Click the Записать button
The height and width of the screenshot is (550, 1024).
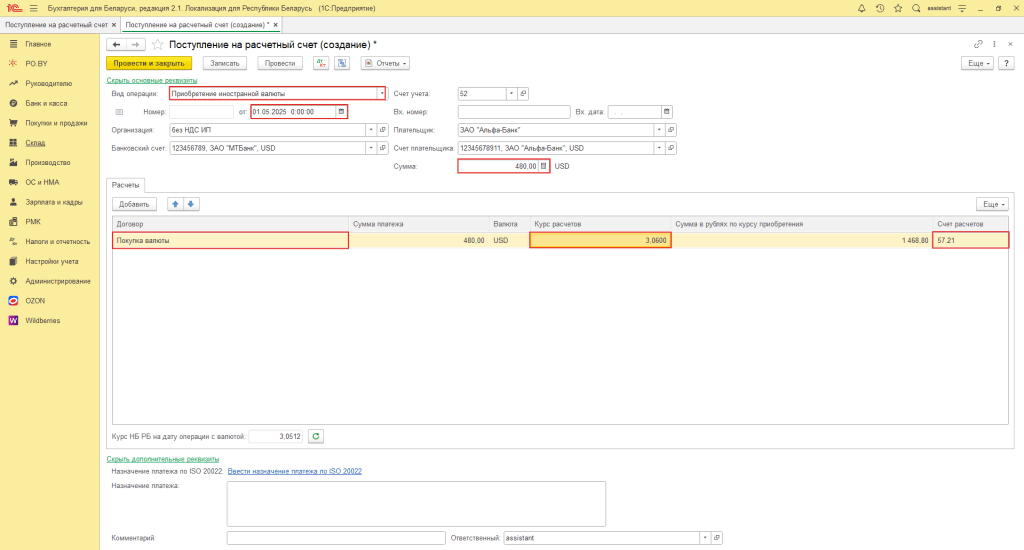click(225, 63)
